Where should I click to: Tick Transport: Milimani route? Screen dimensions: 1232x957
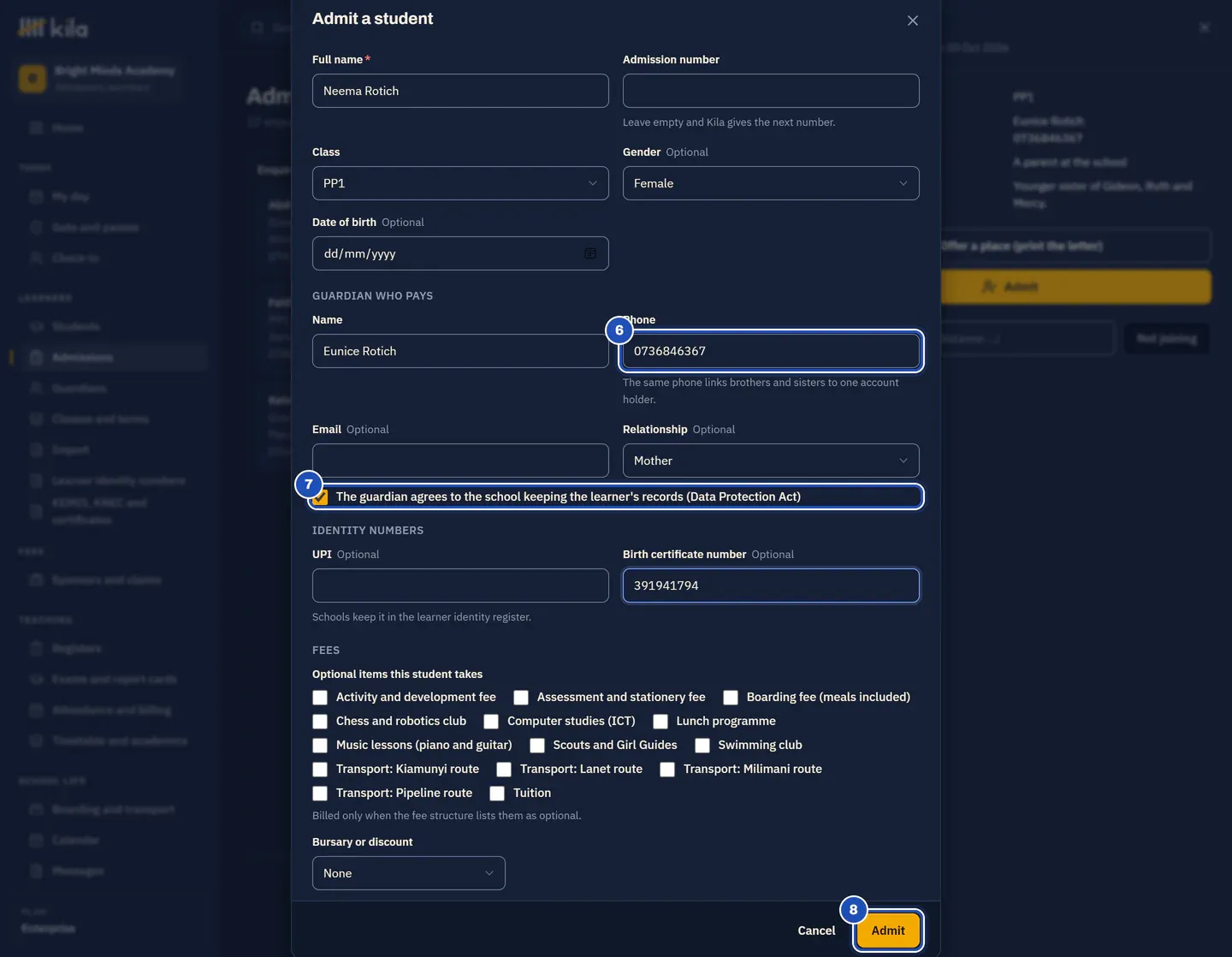click(x=667, y=770)
